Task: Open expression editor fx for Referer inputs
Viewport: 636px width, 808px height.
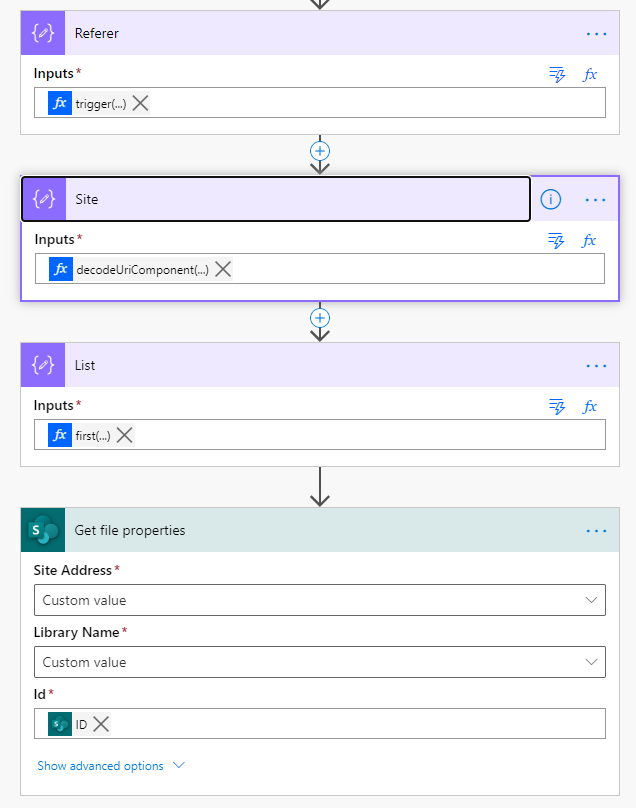Action: pos(590,74)
